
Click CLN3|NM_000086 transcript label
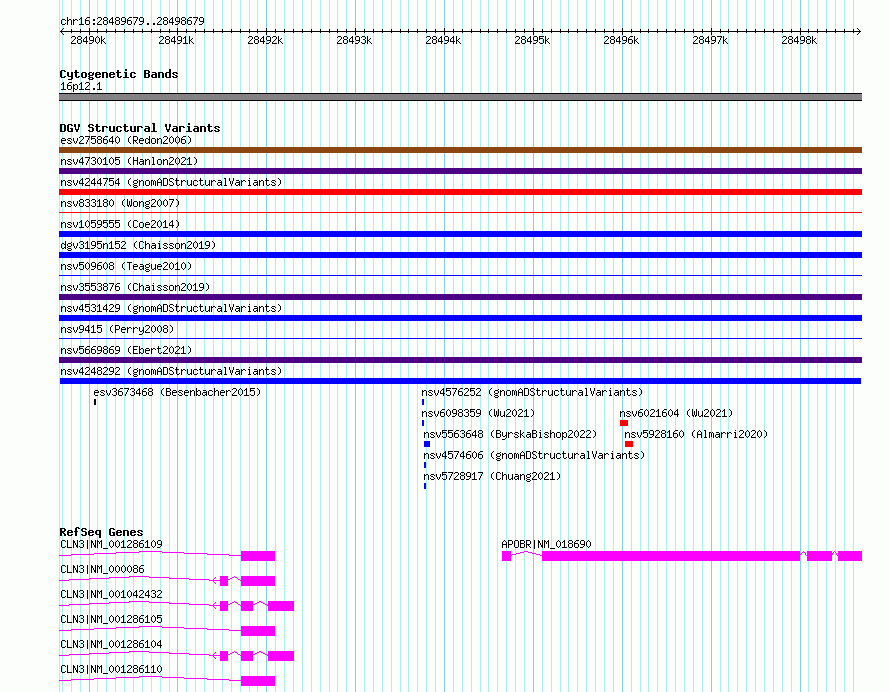tap(102, 569)
